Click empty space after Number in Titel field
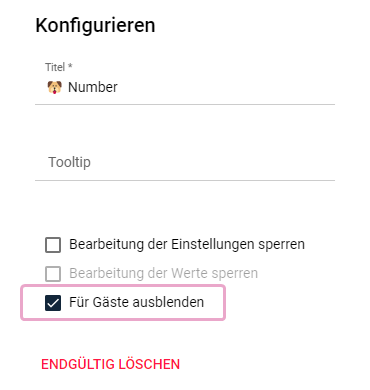The width and height of the screenshot is (370, 390). click(x=227, y=87)
